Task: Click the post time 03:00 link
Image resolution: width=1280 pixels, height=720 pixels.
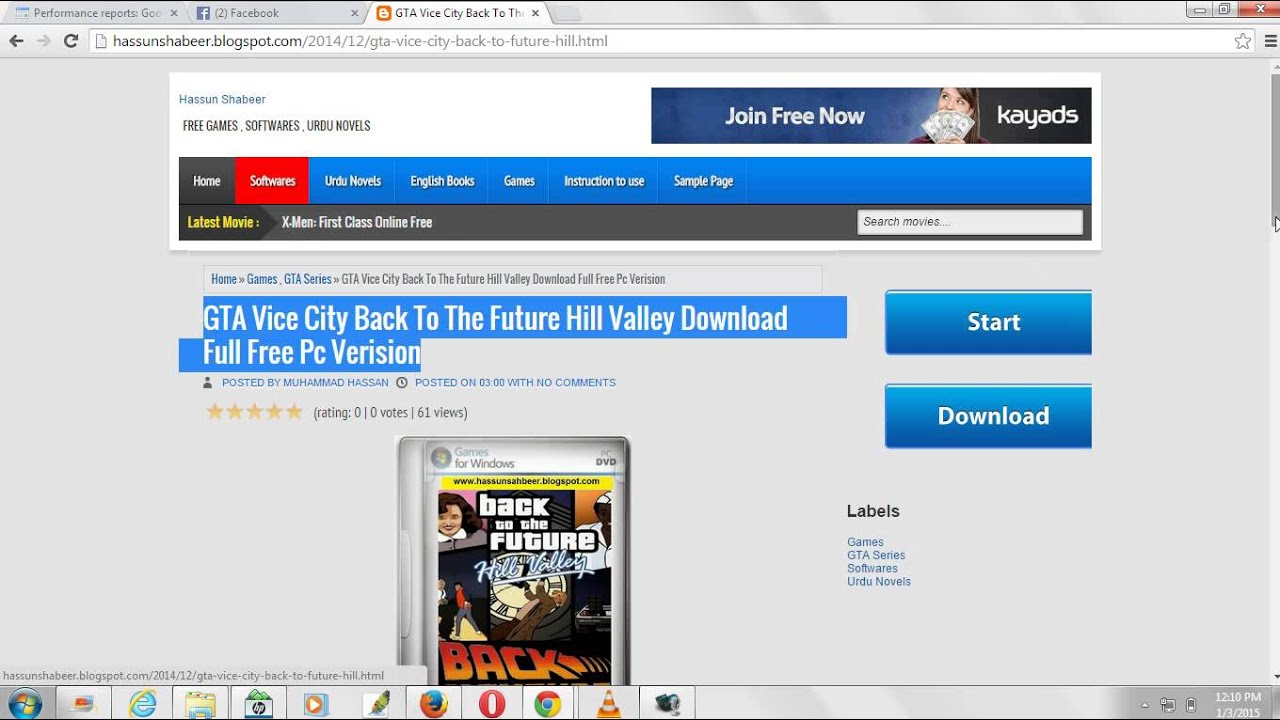Action: 492,383
